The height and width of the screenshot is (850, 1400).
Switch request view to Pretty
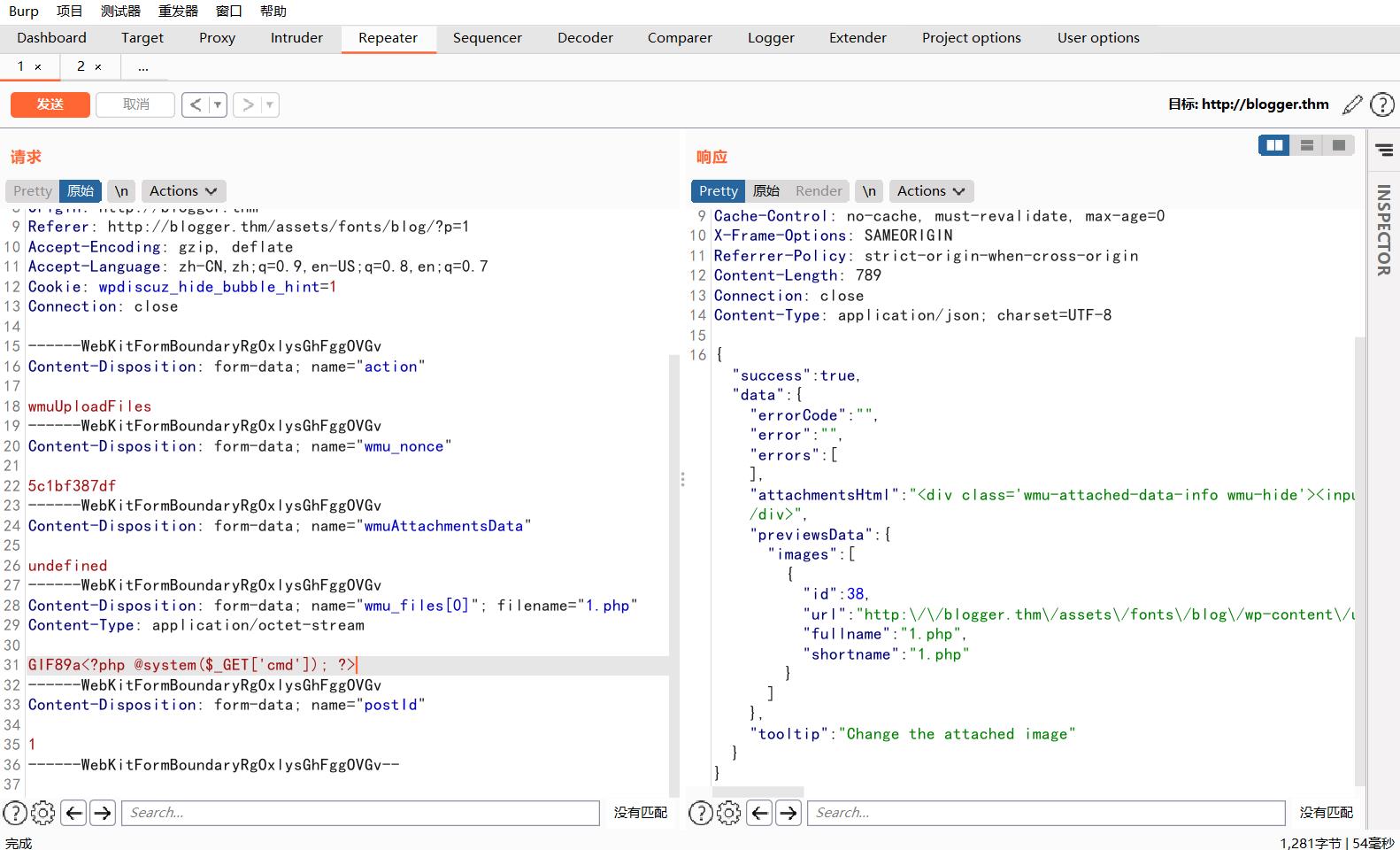click(x=33, y=191)
